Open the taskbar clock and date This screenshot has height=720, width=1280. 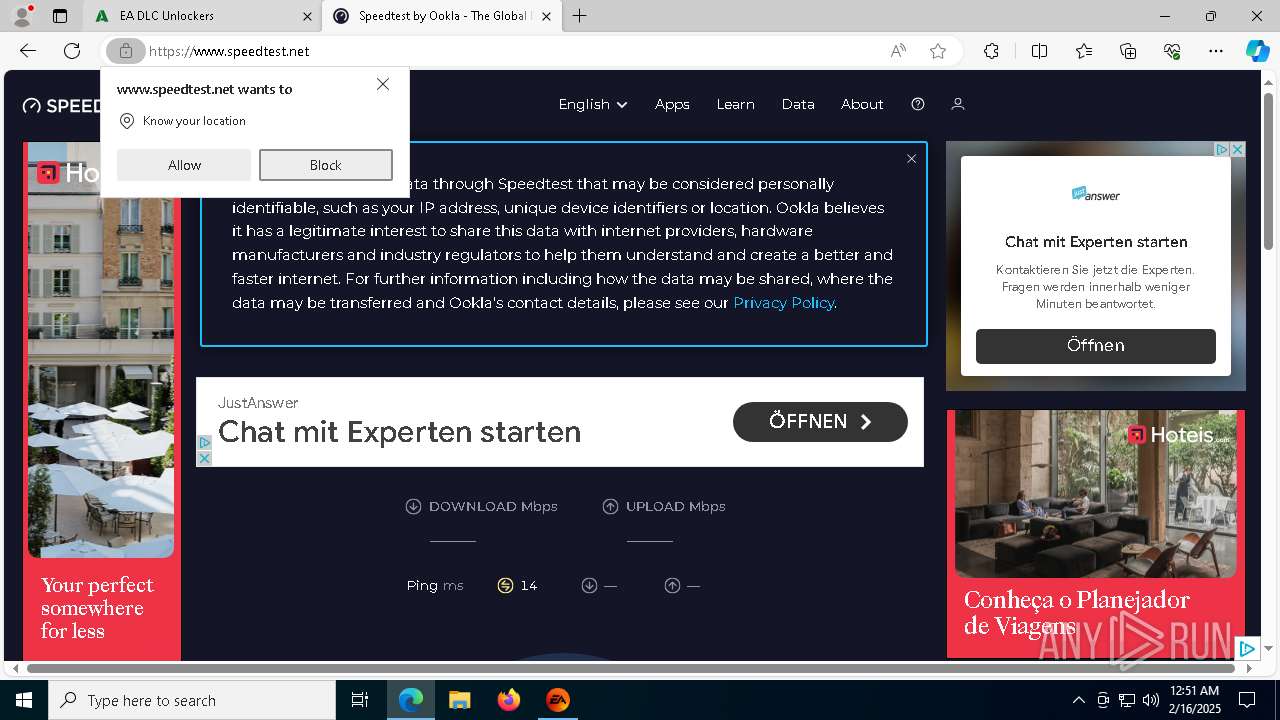(x=1194, y=700)
